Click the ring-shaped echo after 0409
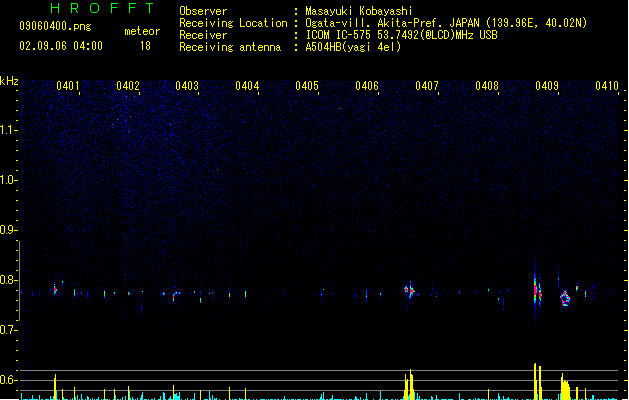This screenshot has height=400, width=629. tap(565, 298)
